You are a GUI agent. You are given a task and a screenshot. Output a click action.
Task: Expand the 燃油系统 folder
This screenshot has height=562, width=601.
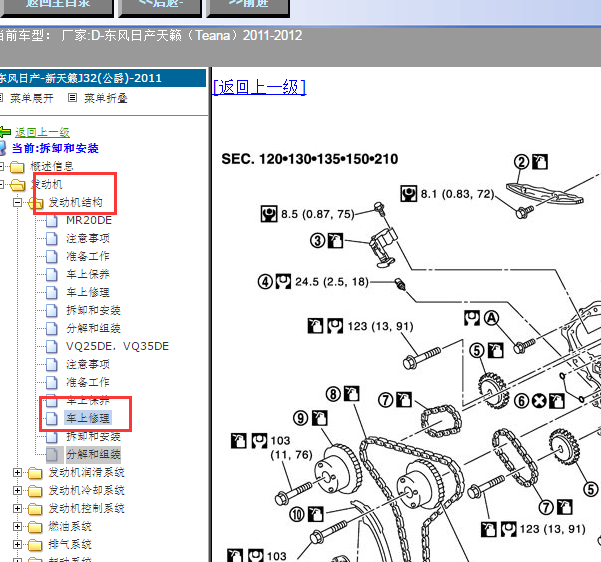coord(17,526)
